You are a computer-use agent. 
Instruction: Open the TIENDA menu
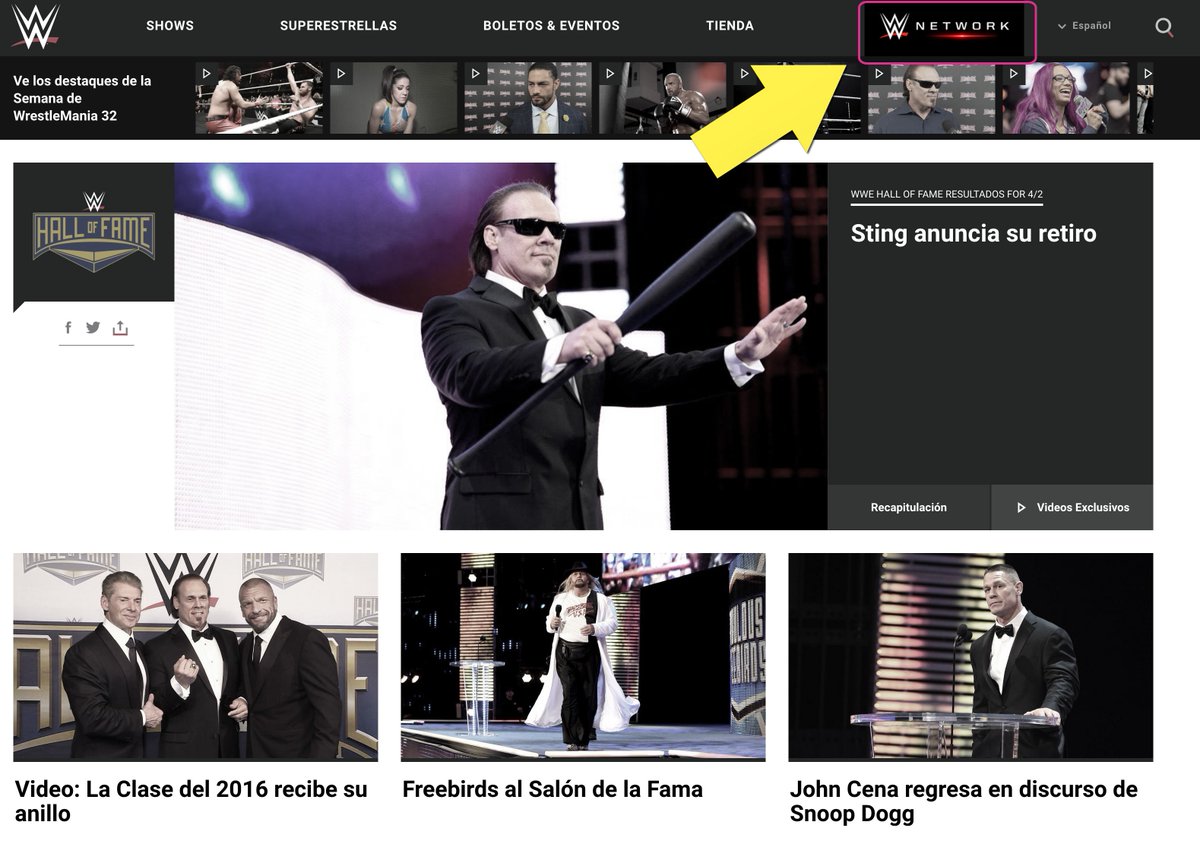730,26
